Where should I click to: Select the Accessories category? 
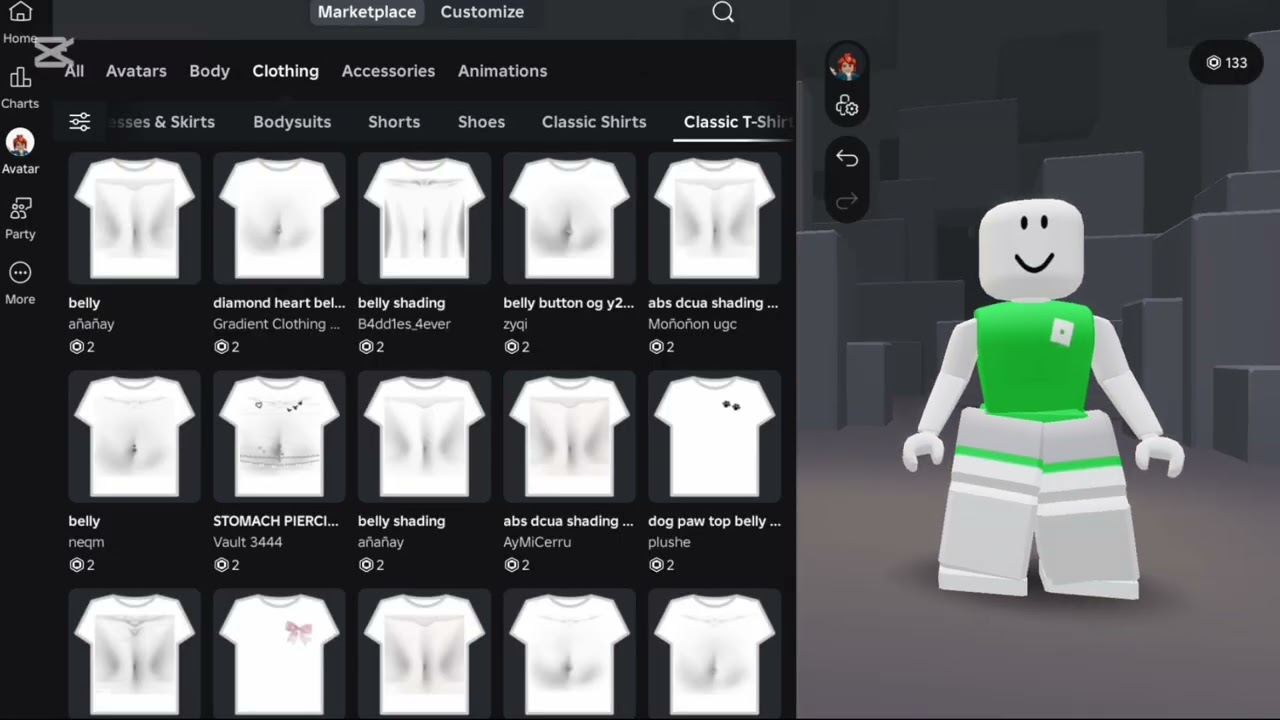point(388,71)
